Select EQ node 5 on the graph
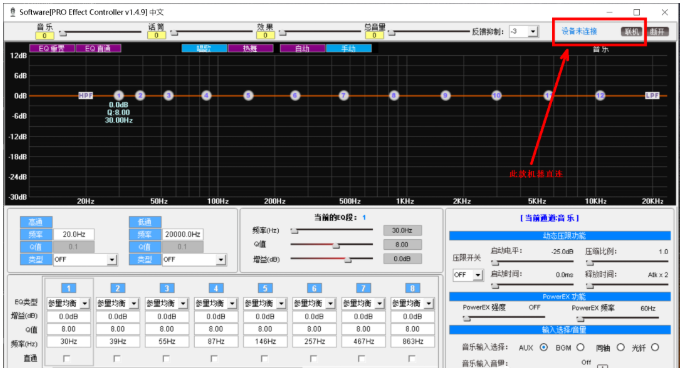Image resolution: width=683 pixels, height=368 pixels. point(248,95)
